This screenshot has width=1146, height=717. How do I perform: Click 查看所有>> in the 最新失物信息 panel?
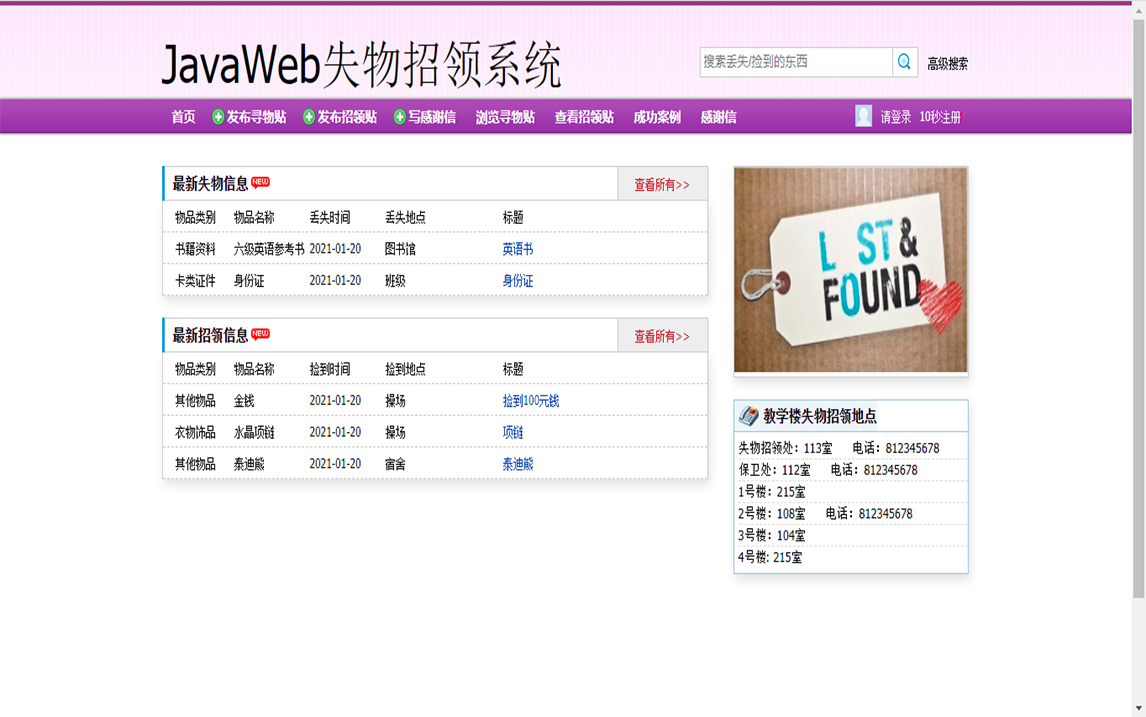tap(662, 185)
